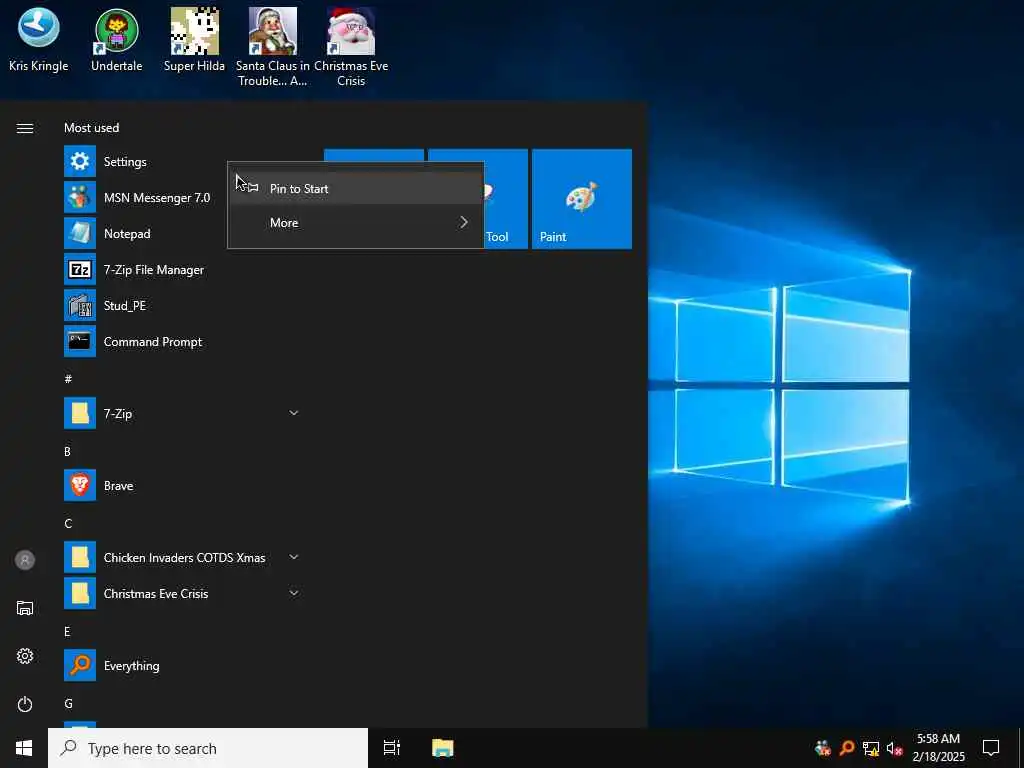Screen dimensions: 1024x768
Task: Click the Power icon in Start sidebar
Action: tap(25, 704)
